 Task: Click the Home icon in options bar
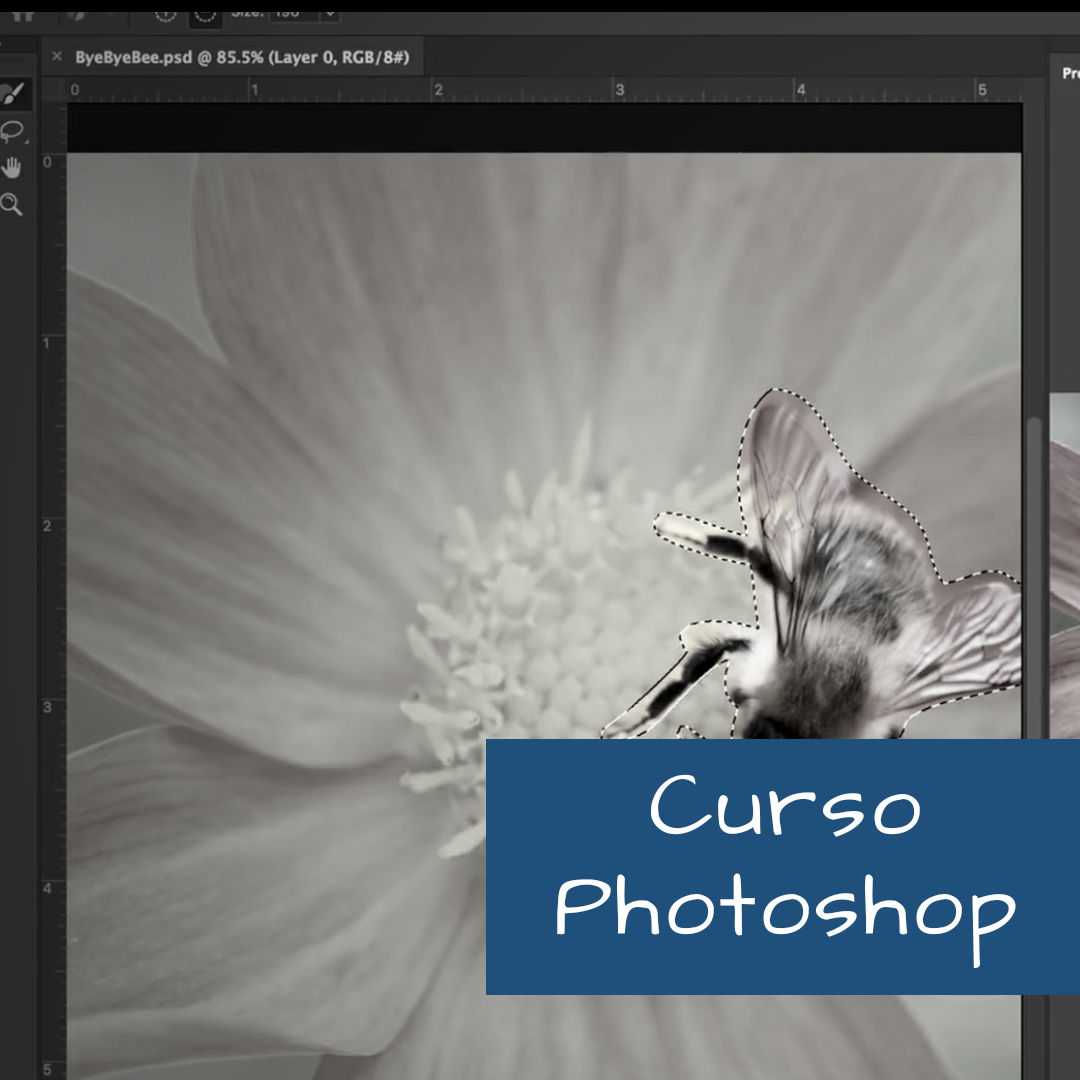coord(22,14)
